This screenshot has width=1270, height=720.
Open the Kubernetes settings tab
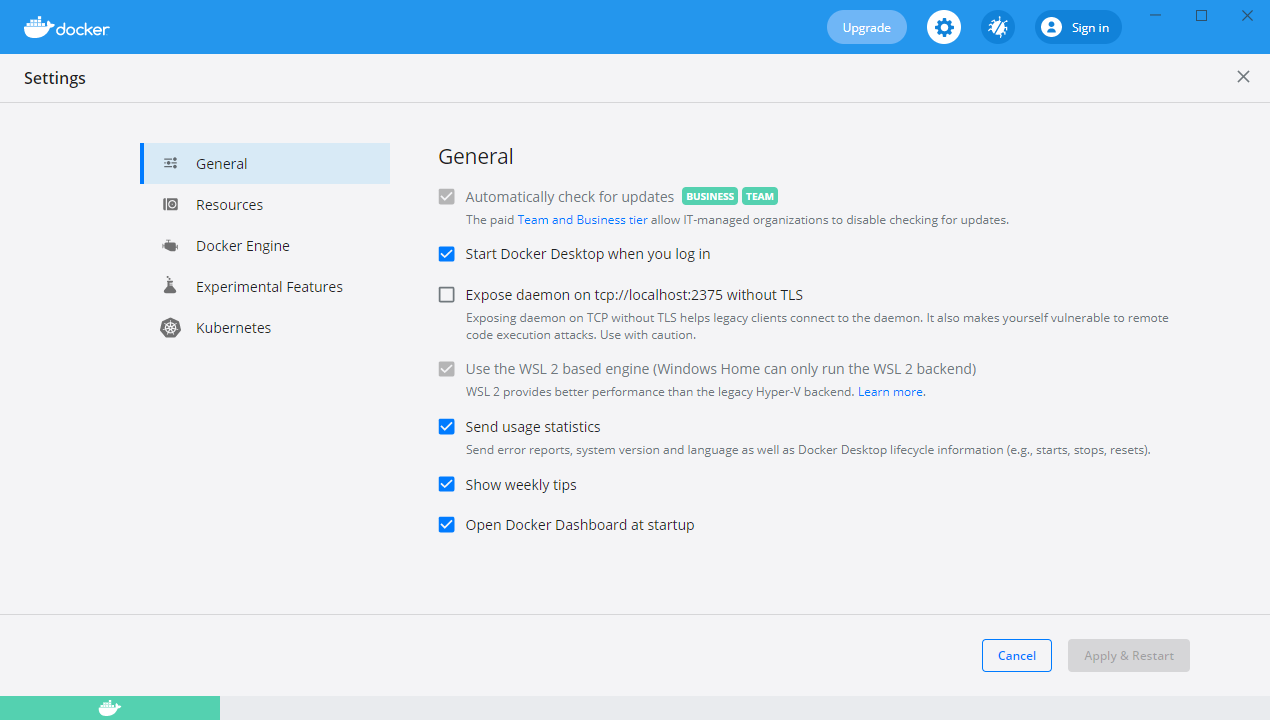click(265, 327)
